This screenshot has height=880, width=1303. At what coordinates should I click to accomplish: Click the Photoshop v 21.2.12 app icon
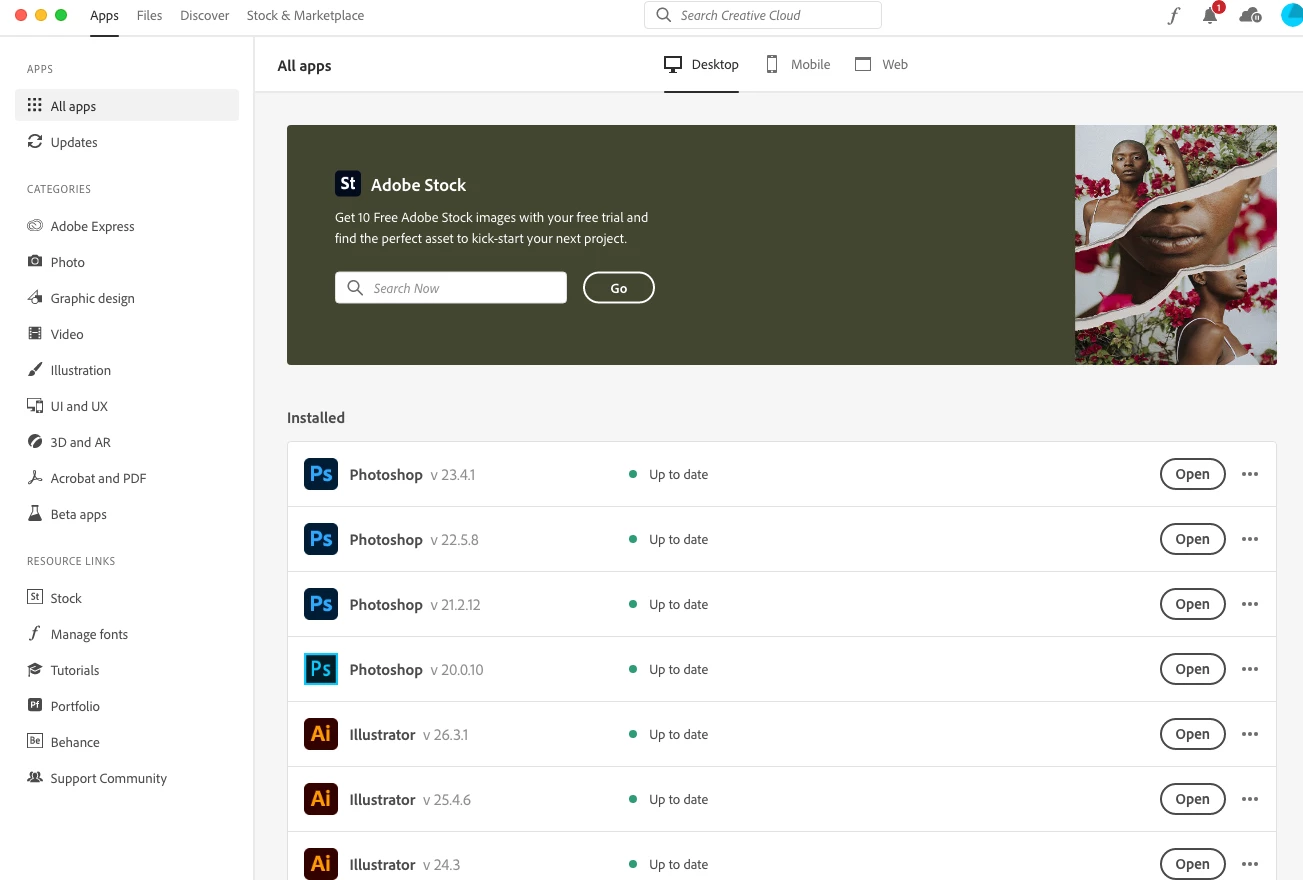[321, 604]
